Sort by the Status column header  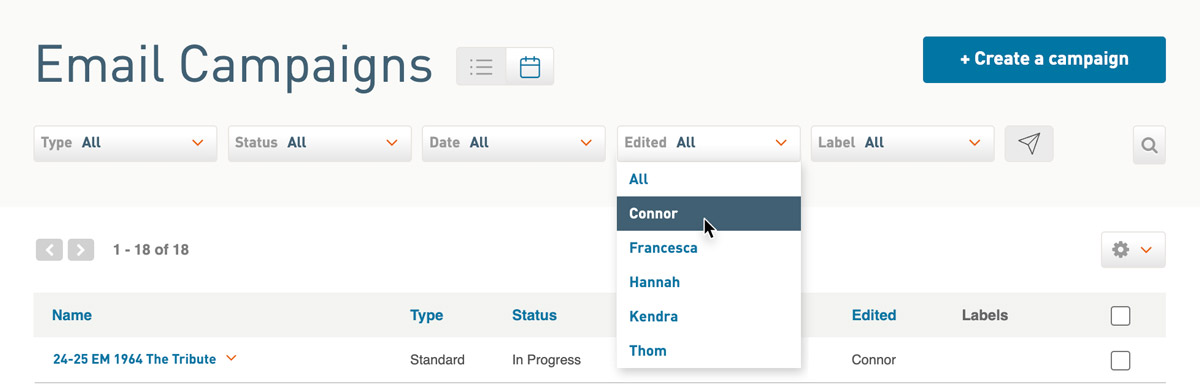[x=534, y=315]
